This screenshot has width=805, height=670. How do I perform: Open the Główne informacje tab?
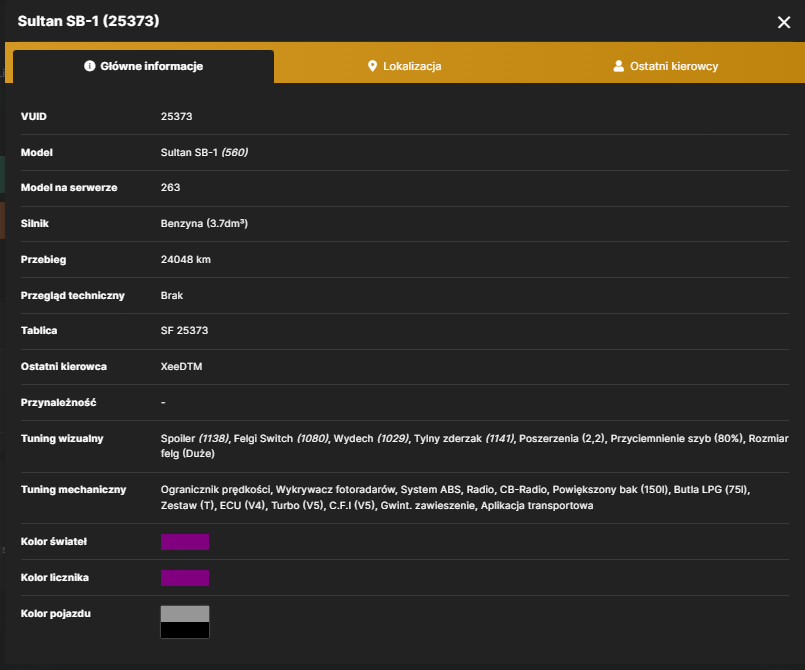click(x=143, y=66)
